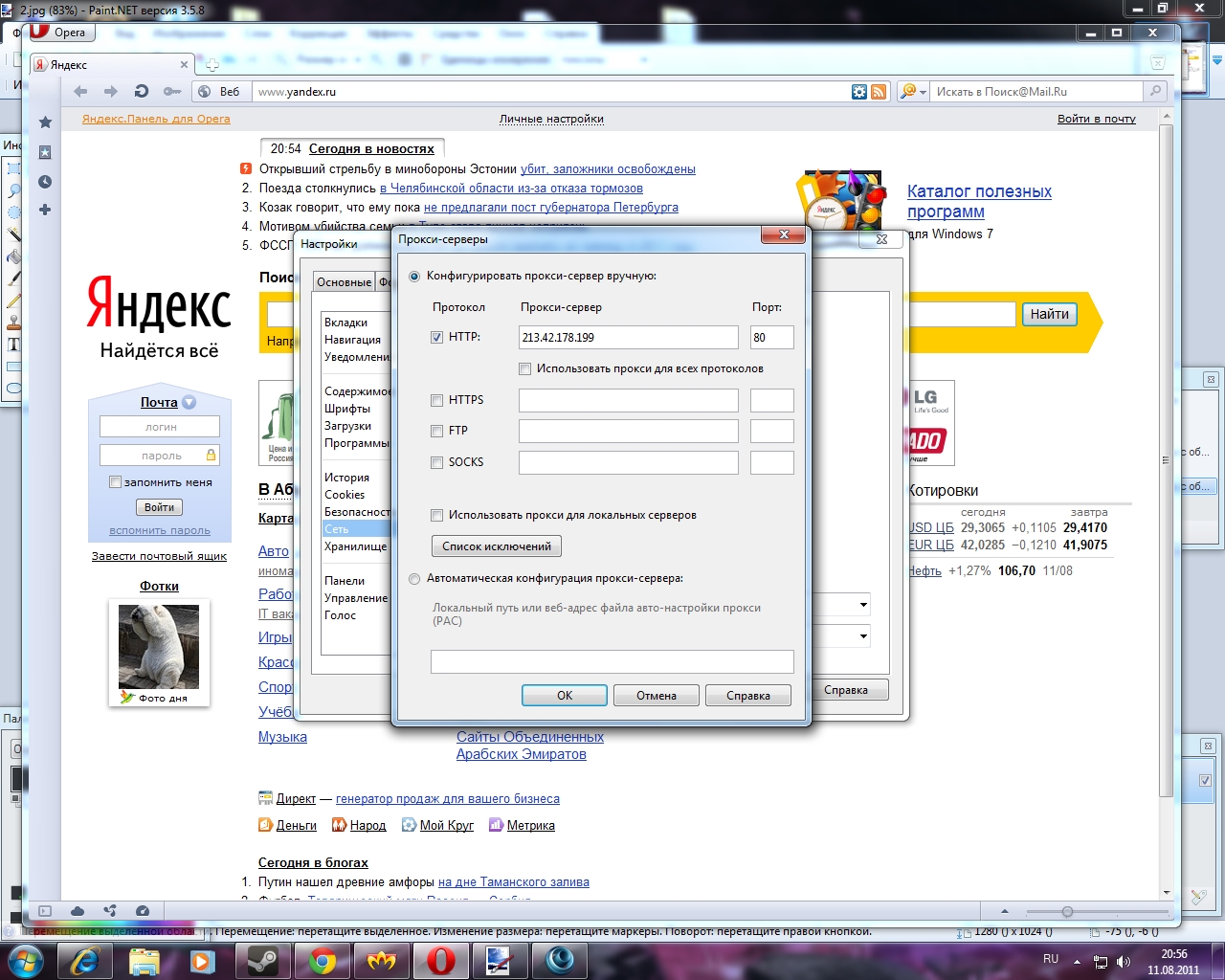Click Справка in proxy servers dialog
The height and width of the screenshot is (980, 1225).
(x=748, y=696)
